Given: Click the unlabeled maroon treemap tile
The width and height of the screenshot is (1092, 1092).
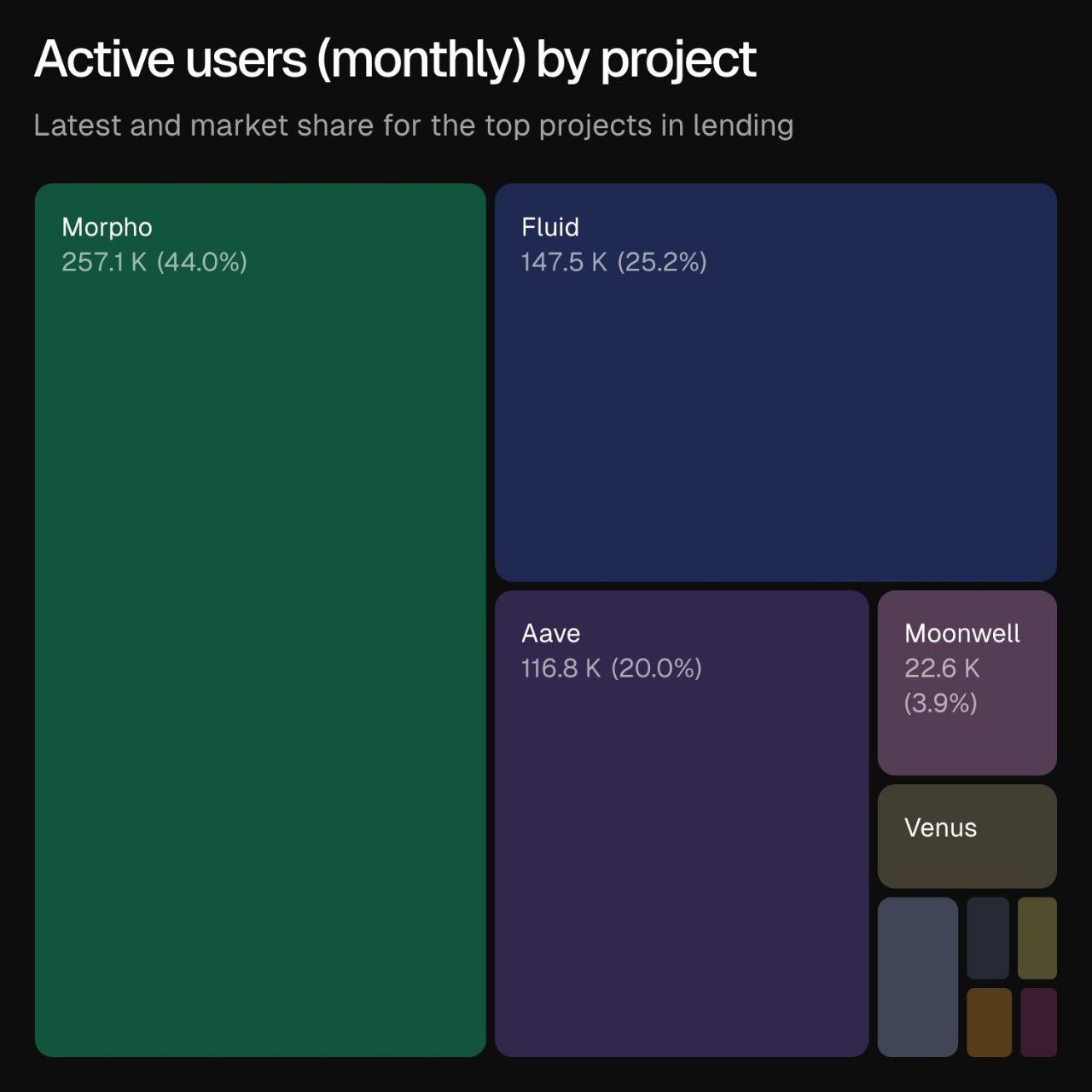Looking at the screenshot, I should coord(1039,1022).
